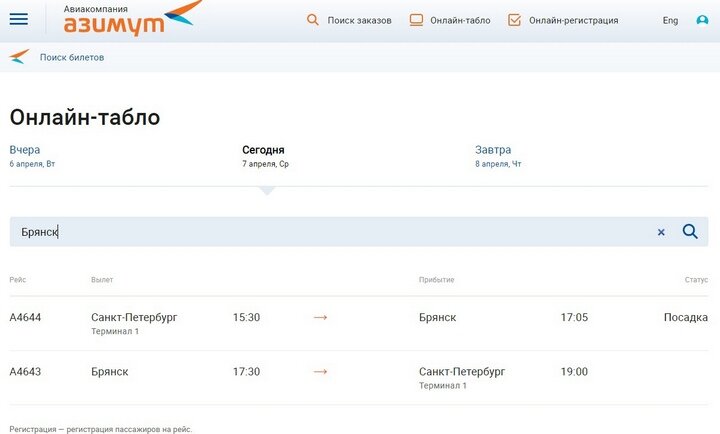720x434 pixels.
Task: Open Онлайн-регистрация link
Action: [574, 20]
